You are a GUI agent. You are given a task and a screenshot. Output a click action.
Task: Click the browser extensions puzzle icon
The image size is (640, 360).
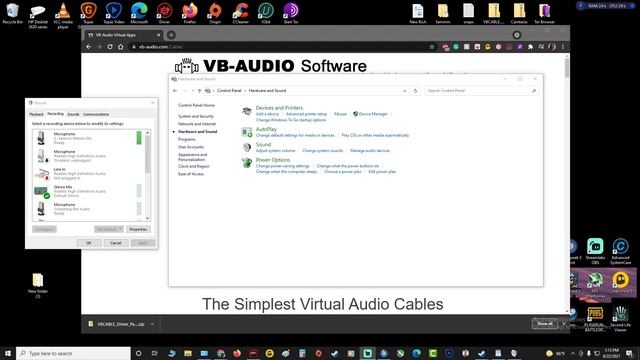pos(530,47)
